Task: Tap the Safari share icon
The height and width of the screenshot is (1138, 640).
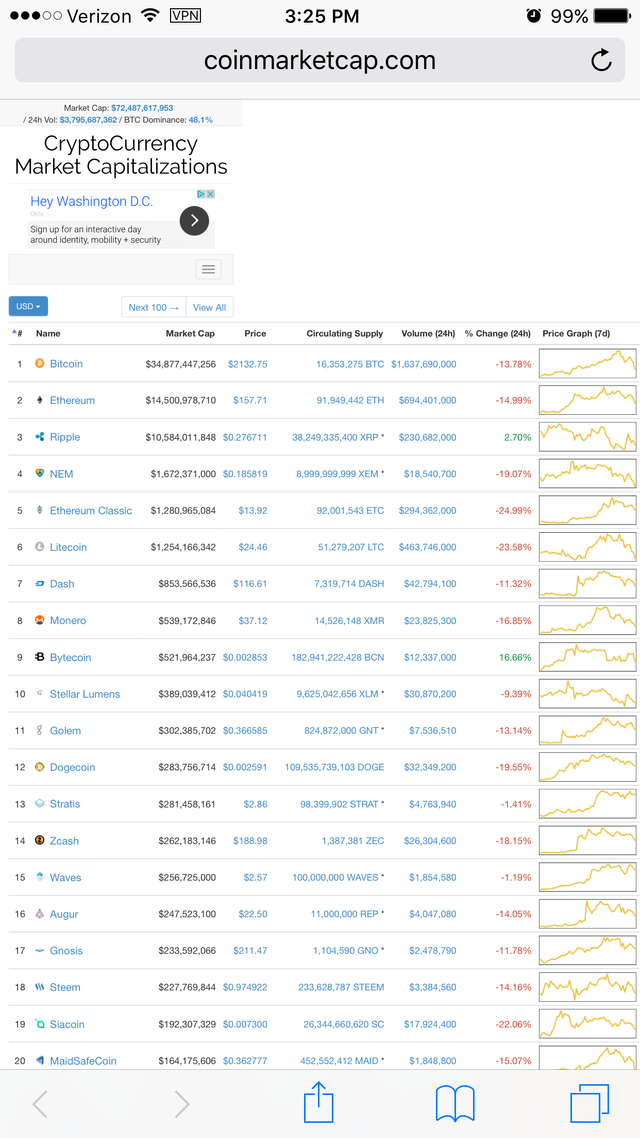Action: tap(319, 1103)
